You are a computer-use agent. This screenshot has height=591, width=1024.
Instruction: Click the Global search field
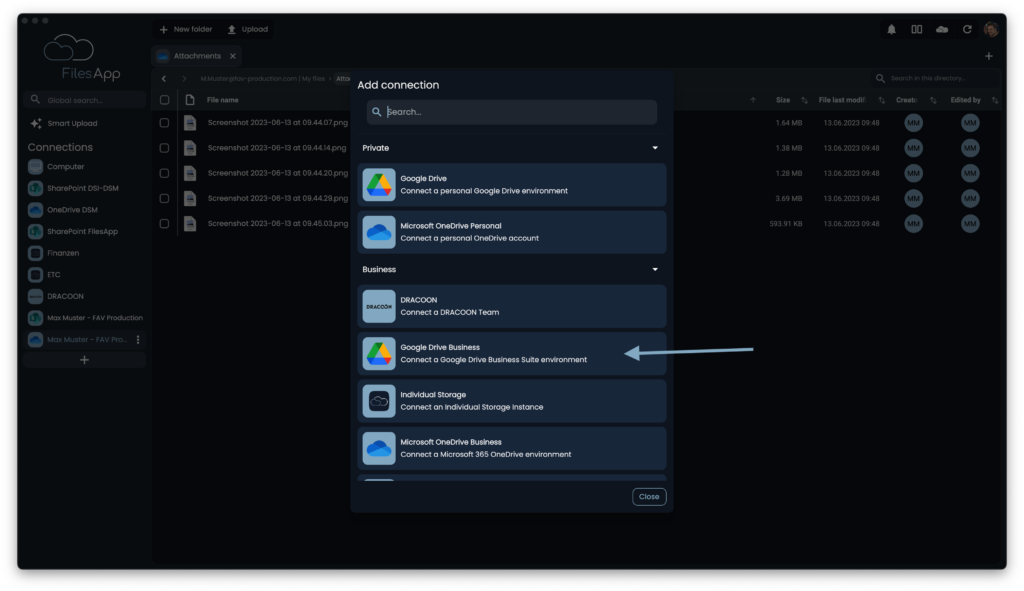click(84, 100)
